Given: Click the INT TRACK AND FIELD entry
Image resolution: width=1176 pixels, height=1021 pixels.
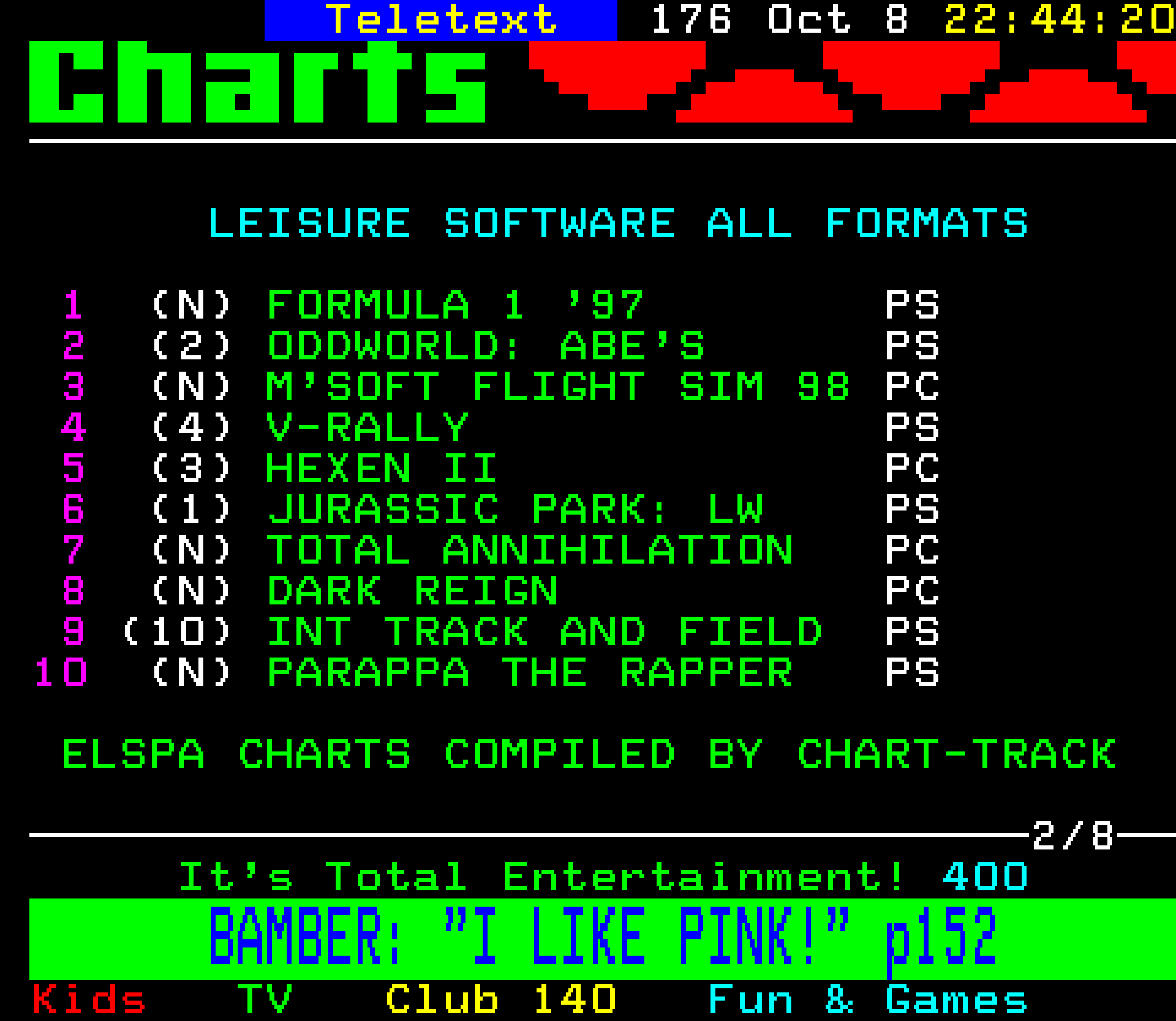Looking at the screenshot, I should (545, 631).
